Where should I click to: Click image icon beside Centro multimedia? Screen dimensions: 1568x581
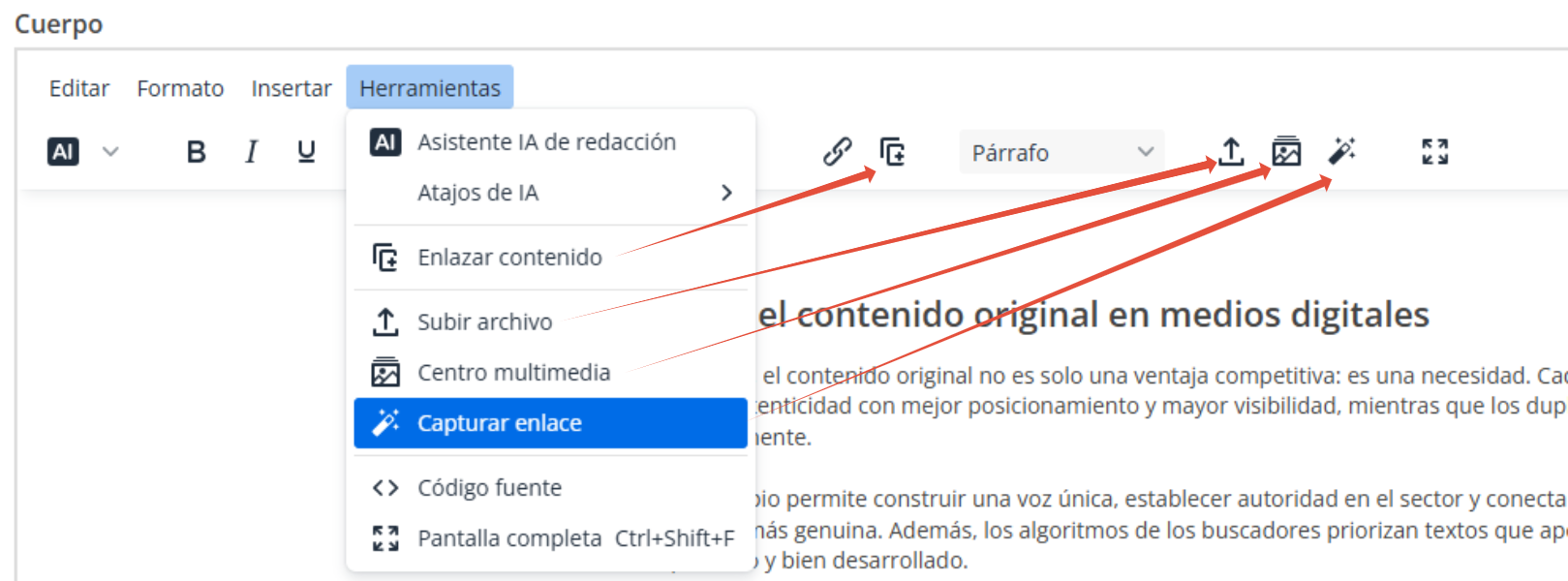(x=385, y=373)
